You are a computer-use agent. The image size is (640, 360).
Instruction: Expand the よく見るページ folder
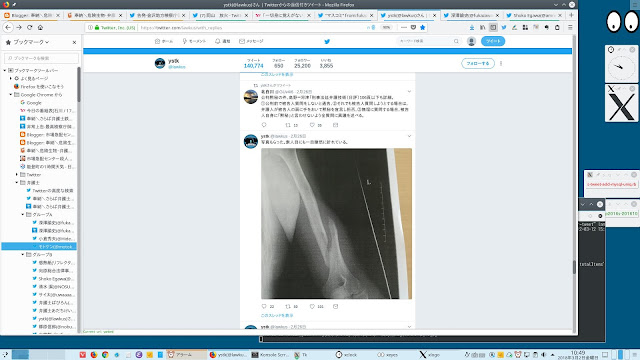click(11, 78)
